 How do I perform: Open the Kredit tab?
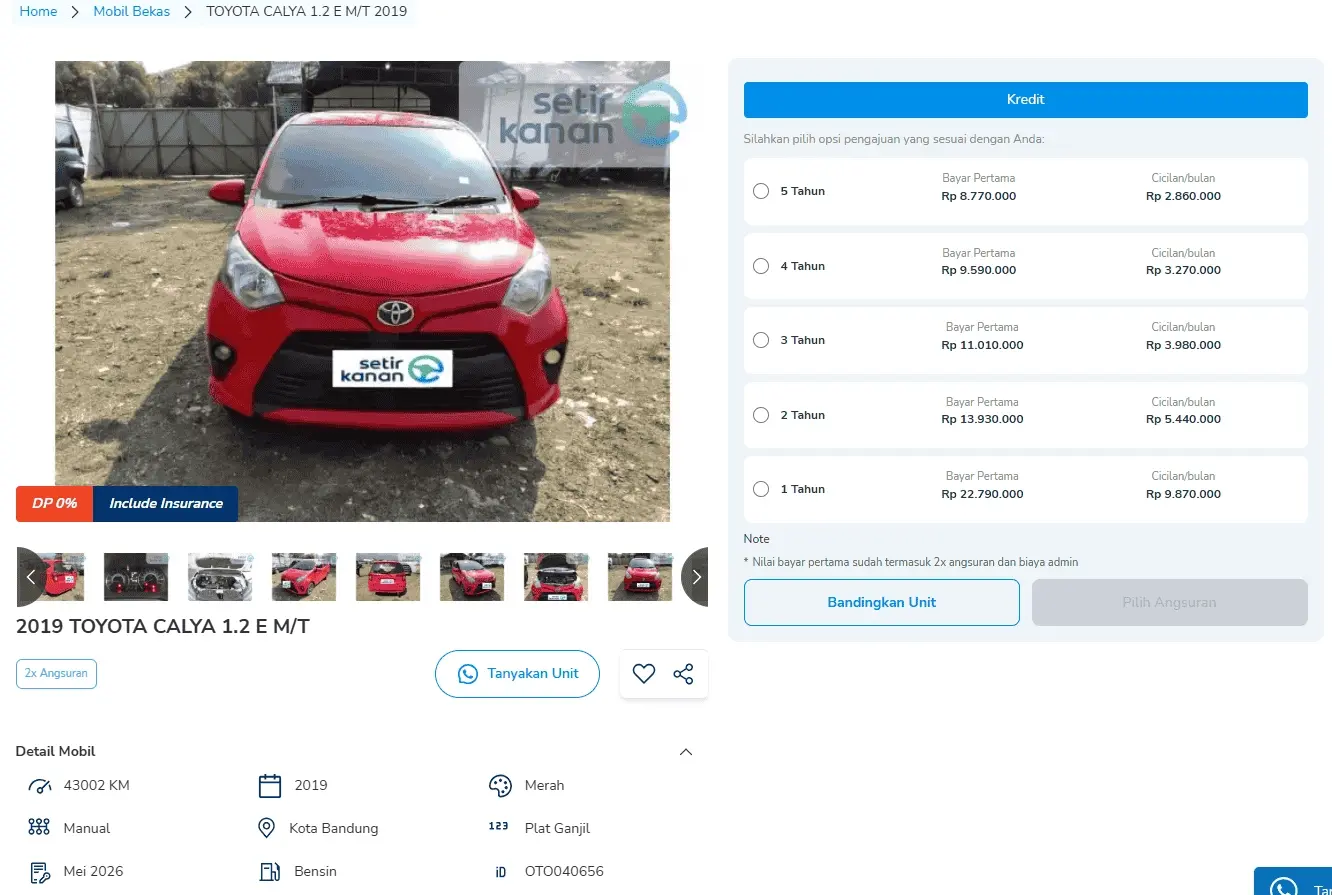1025,100
